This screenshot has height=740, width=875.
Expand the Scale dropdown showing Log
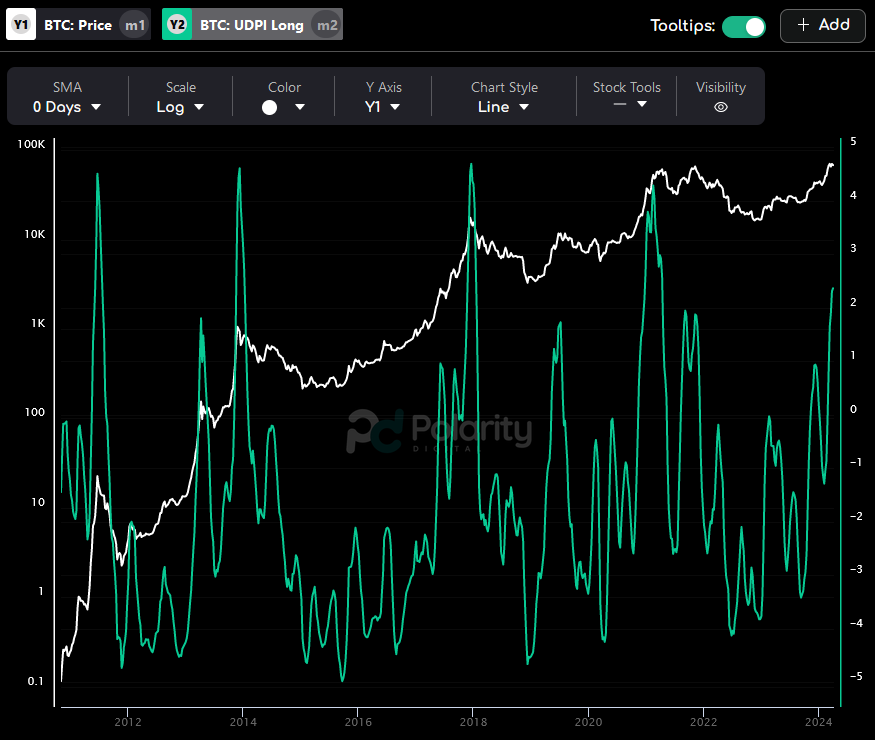[180, 105]
